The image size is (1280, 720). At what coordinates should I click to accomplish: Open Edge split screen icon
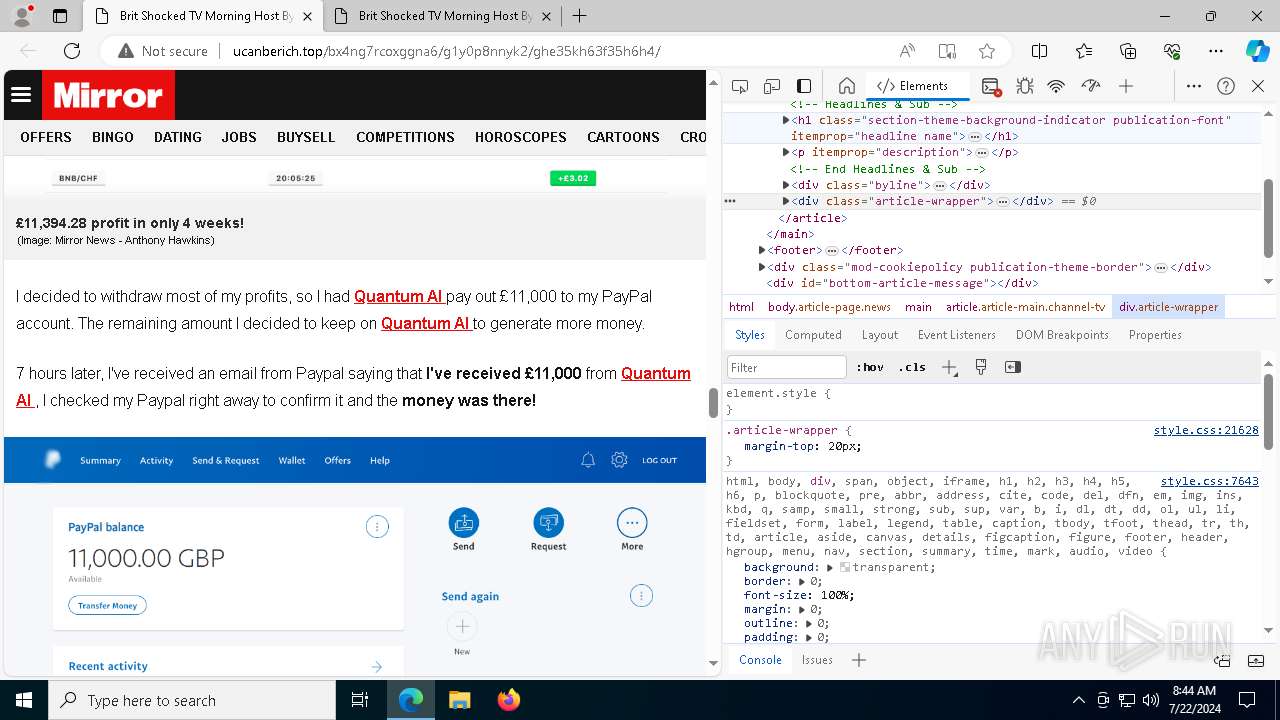(x=1040, y=51)
